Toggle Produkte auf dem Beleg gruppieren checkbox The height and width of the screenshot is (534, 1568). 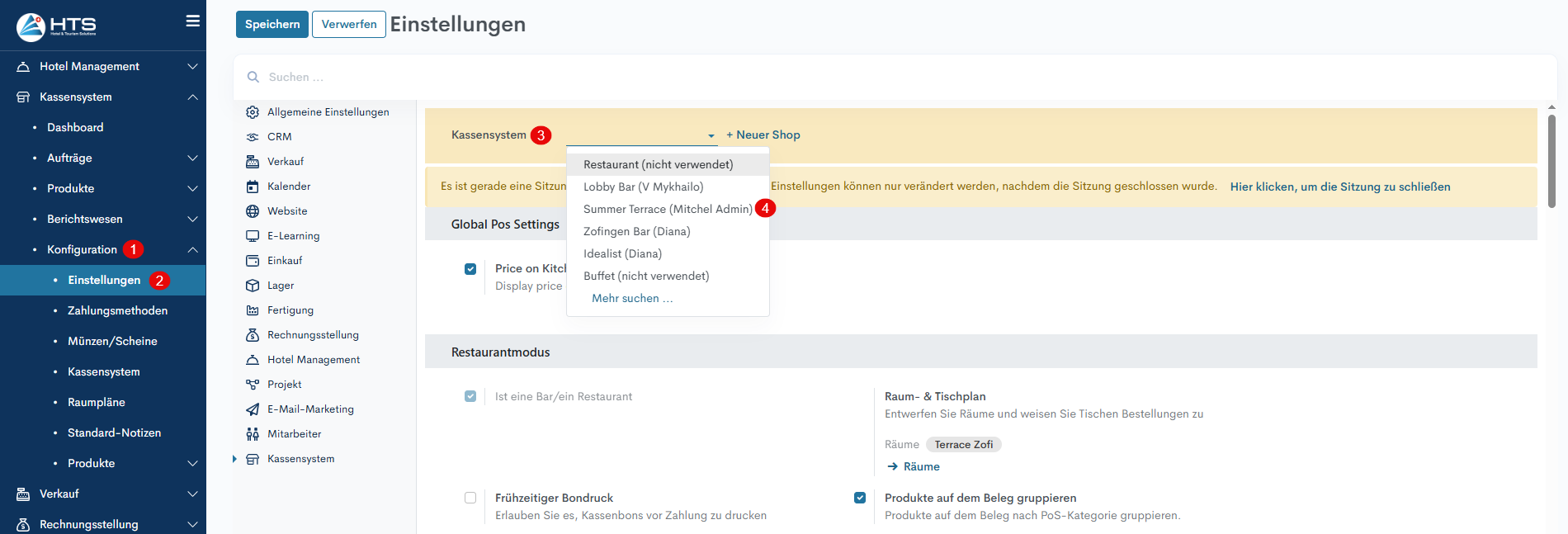point(860,498)
